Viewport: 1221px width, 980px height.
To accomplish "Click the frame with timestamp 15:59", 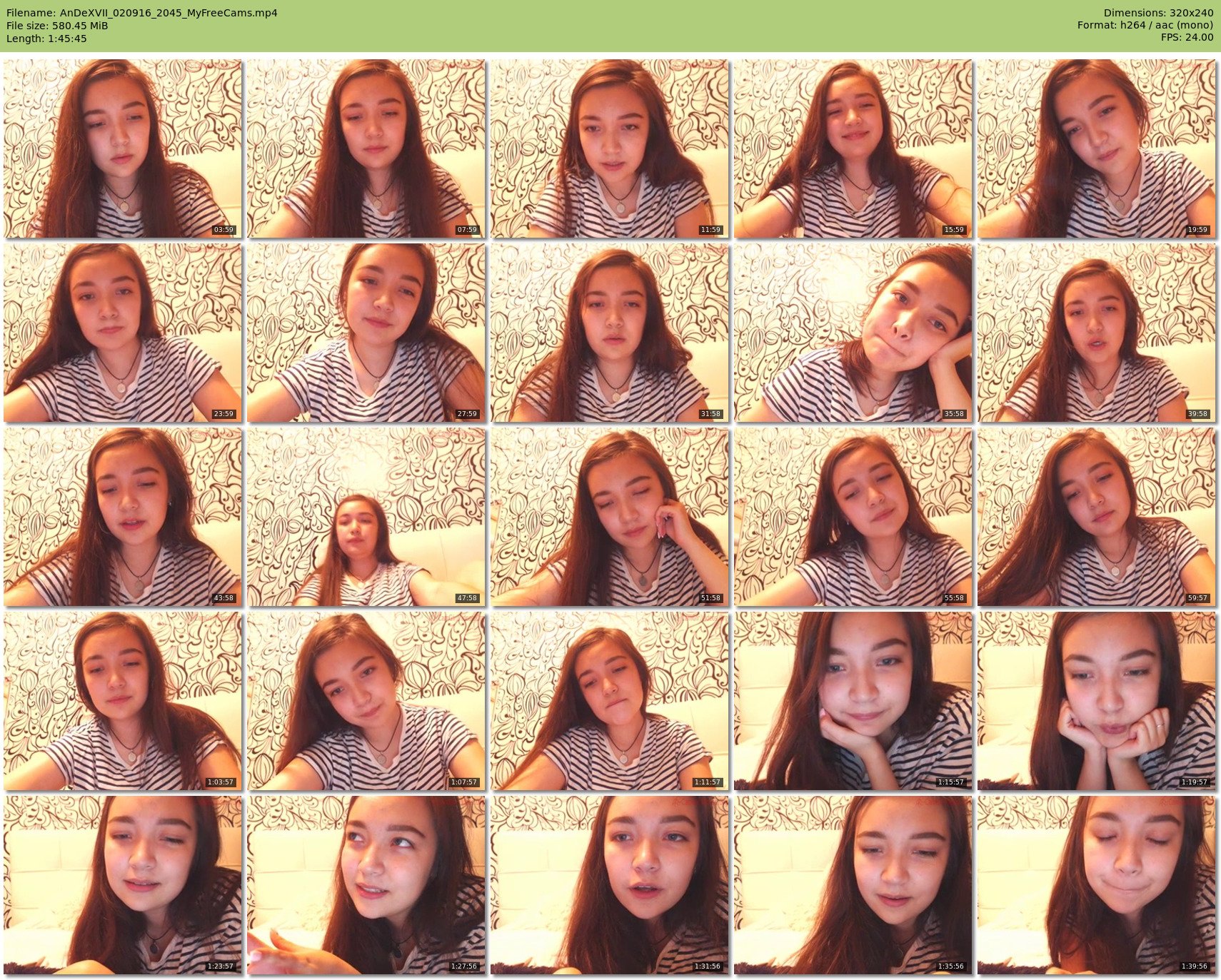I will 853,148.
